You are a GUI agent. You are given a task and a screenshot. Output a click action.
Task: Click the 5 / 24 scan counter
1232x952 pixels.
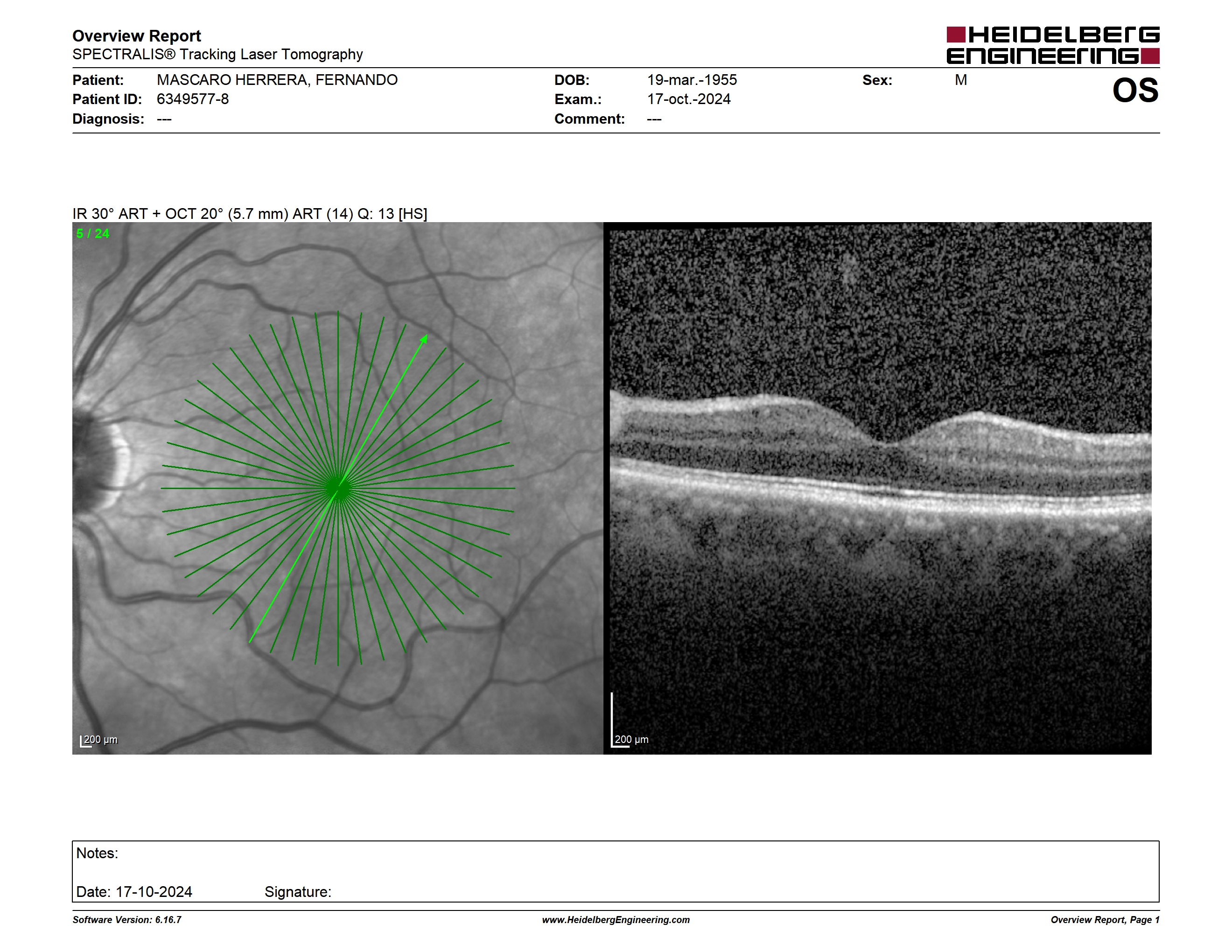pos(92,233)
